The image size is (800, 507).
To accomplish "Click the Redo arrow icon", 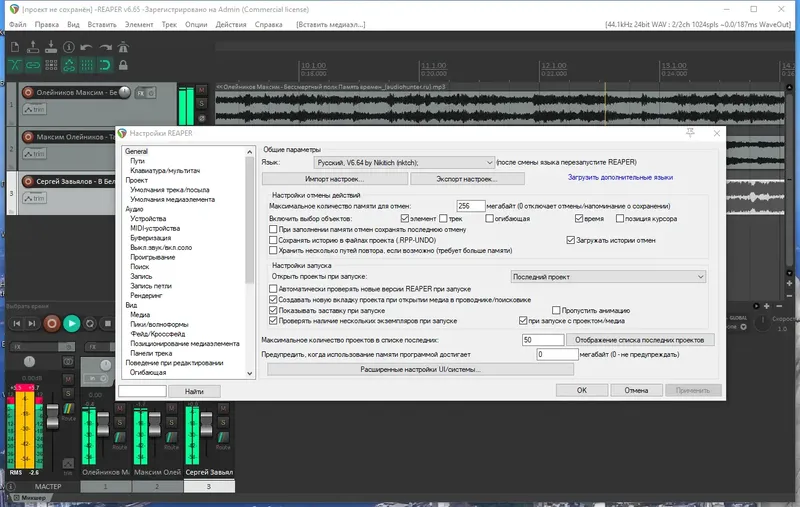I will [x=105, y=47].
